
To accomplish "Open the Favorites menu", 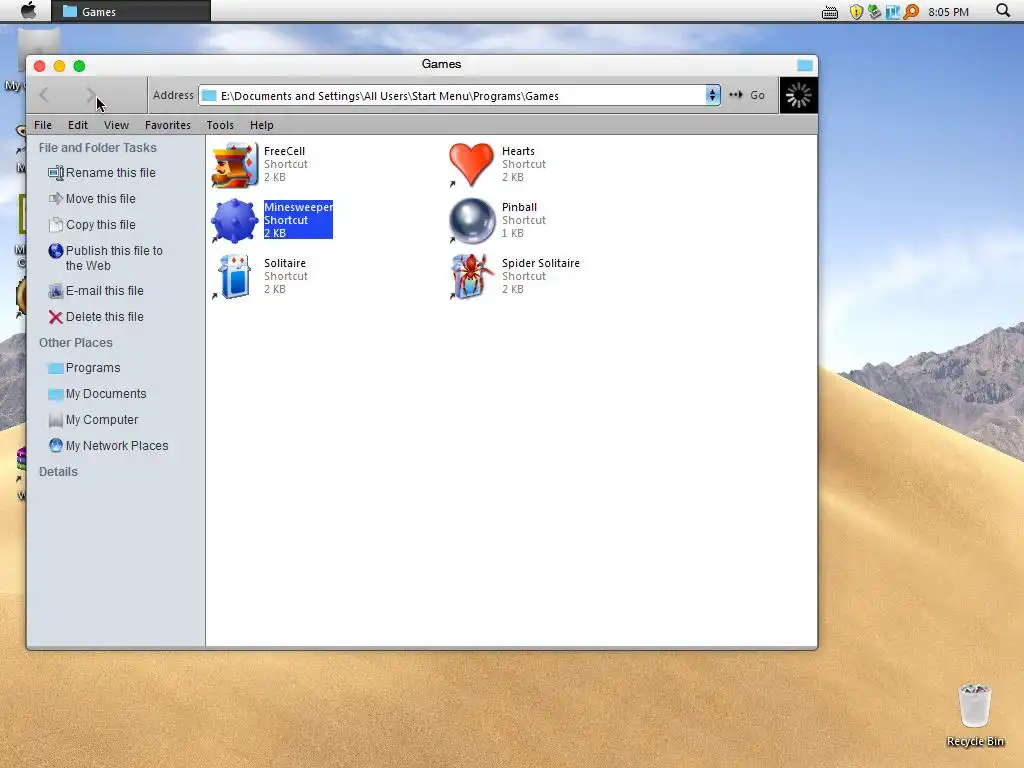I will 168,125.
